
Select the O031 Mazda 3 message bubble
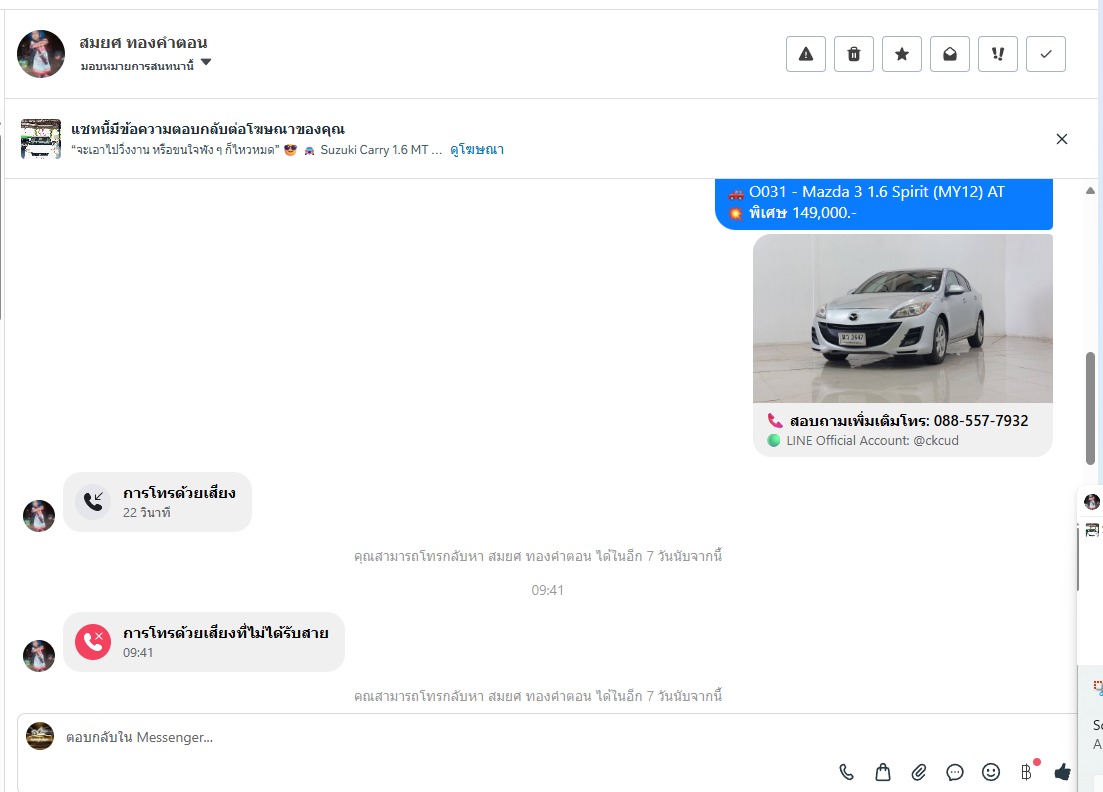884,203
